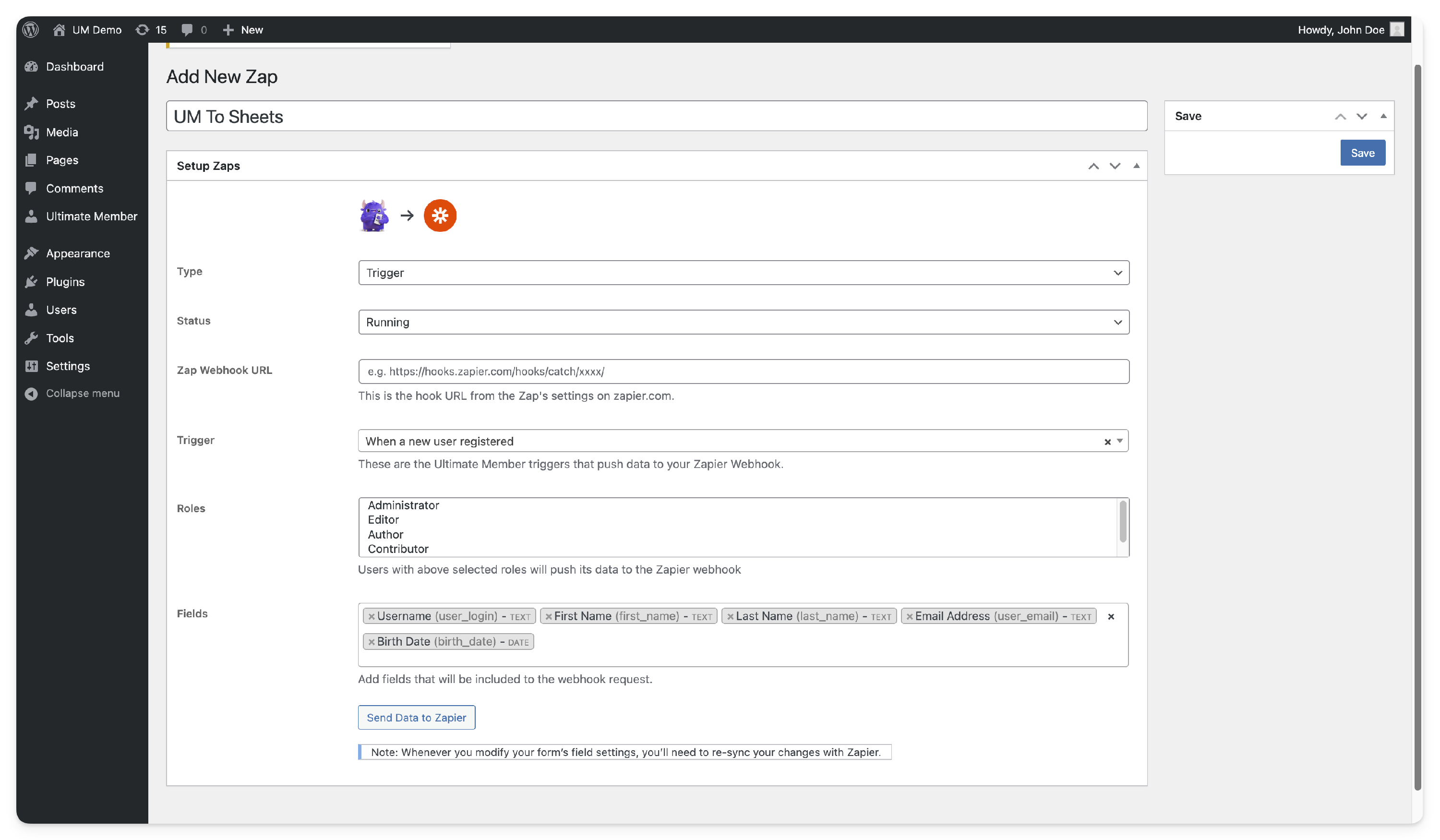1440x840 pixels.
Task: Select Author in Roles list
Action: pos(385,534)
